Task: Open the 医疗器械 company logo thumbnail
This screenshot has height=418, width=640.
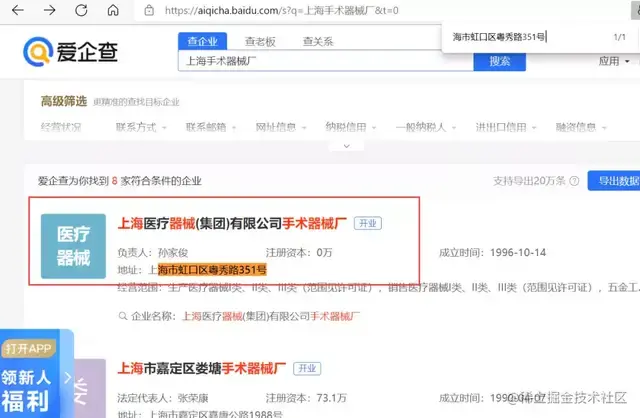Action: point(73,246)
